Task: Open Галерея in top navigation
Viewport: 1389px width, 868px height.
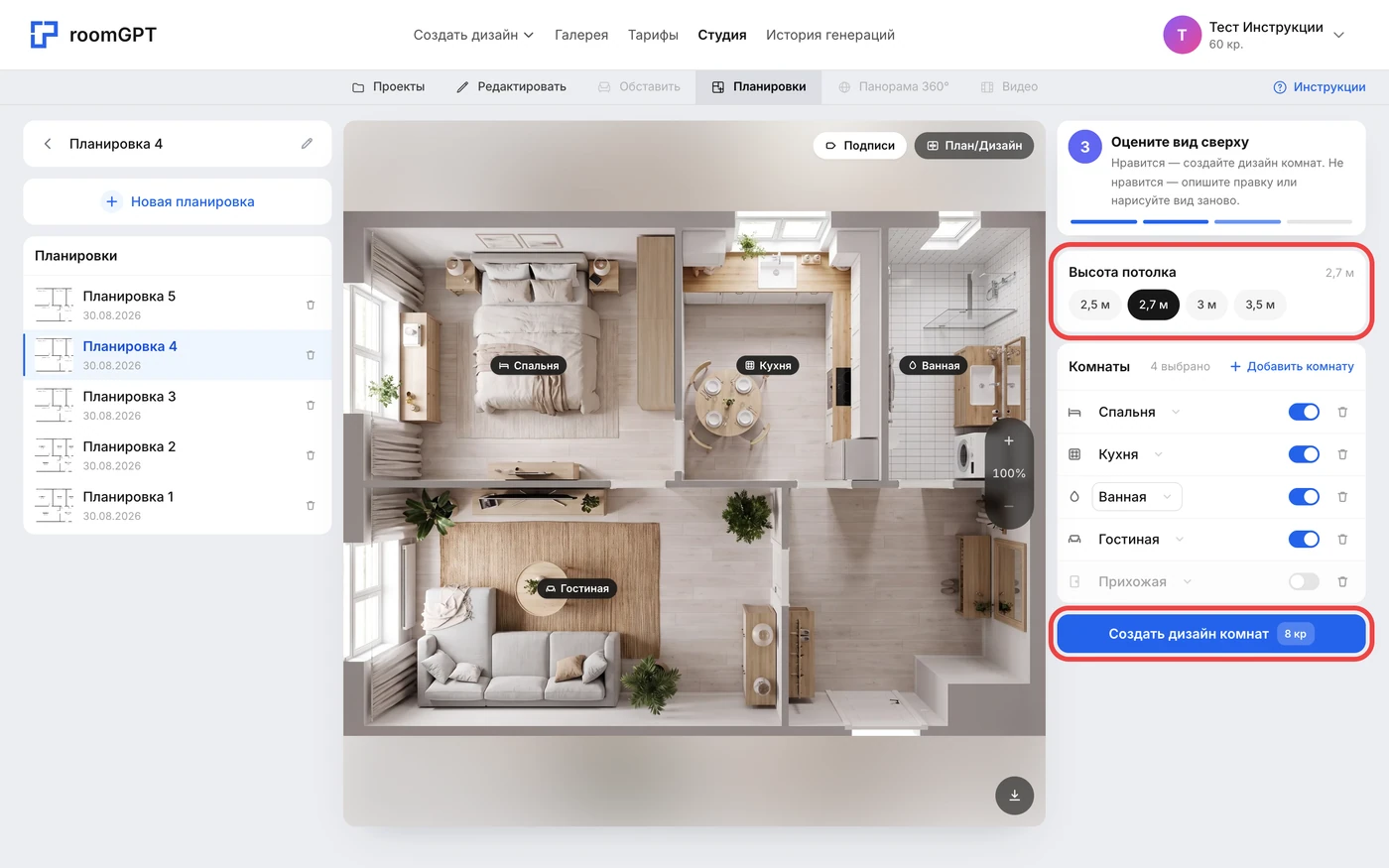Action: pos(581,35)
